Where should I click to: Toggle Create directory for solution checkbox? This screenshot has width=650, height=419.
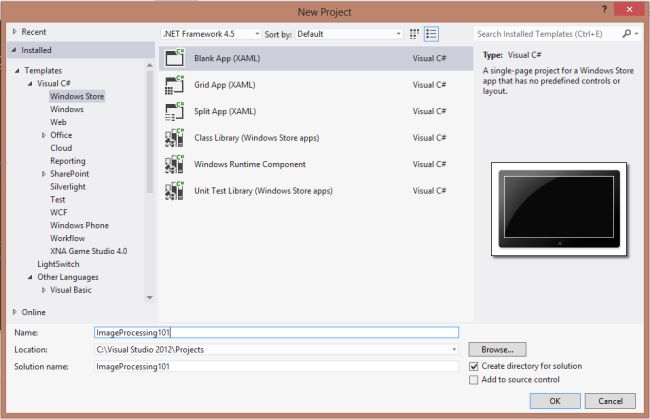(473, 366)
